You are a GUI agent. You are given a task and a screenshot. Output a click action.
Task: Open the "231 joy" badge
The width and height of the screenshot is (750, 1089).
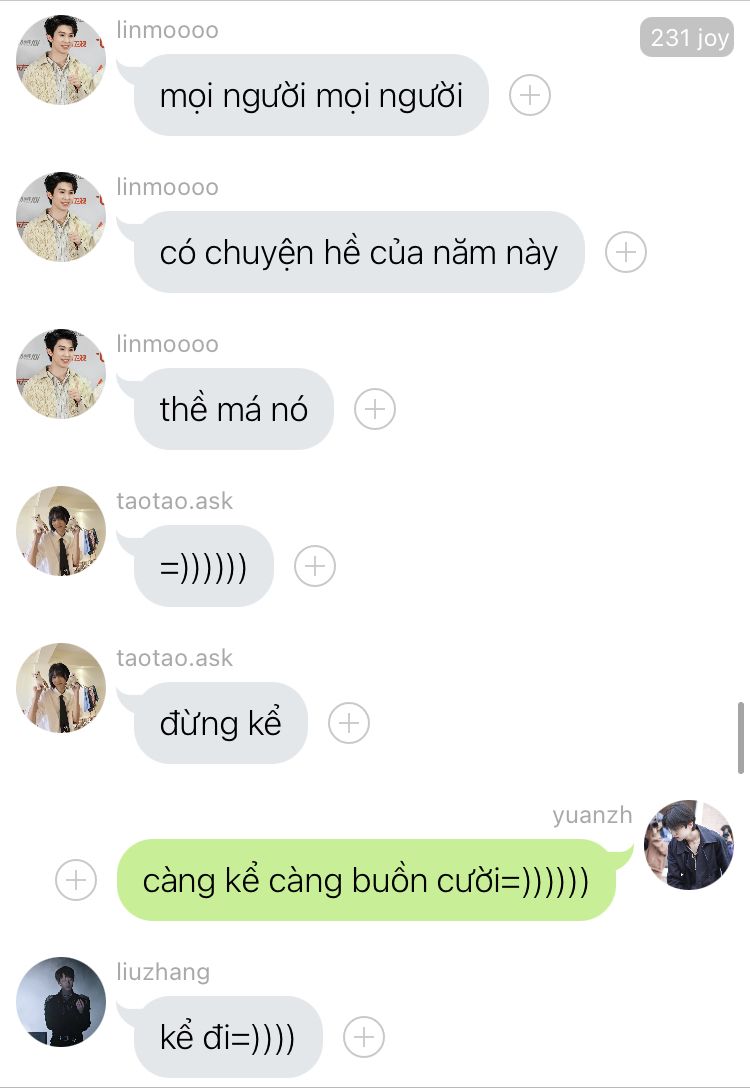(x=687, y=38)
